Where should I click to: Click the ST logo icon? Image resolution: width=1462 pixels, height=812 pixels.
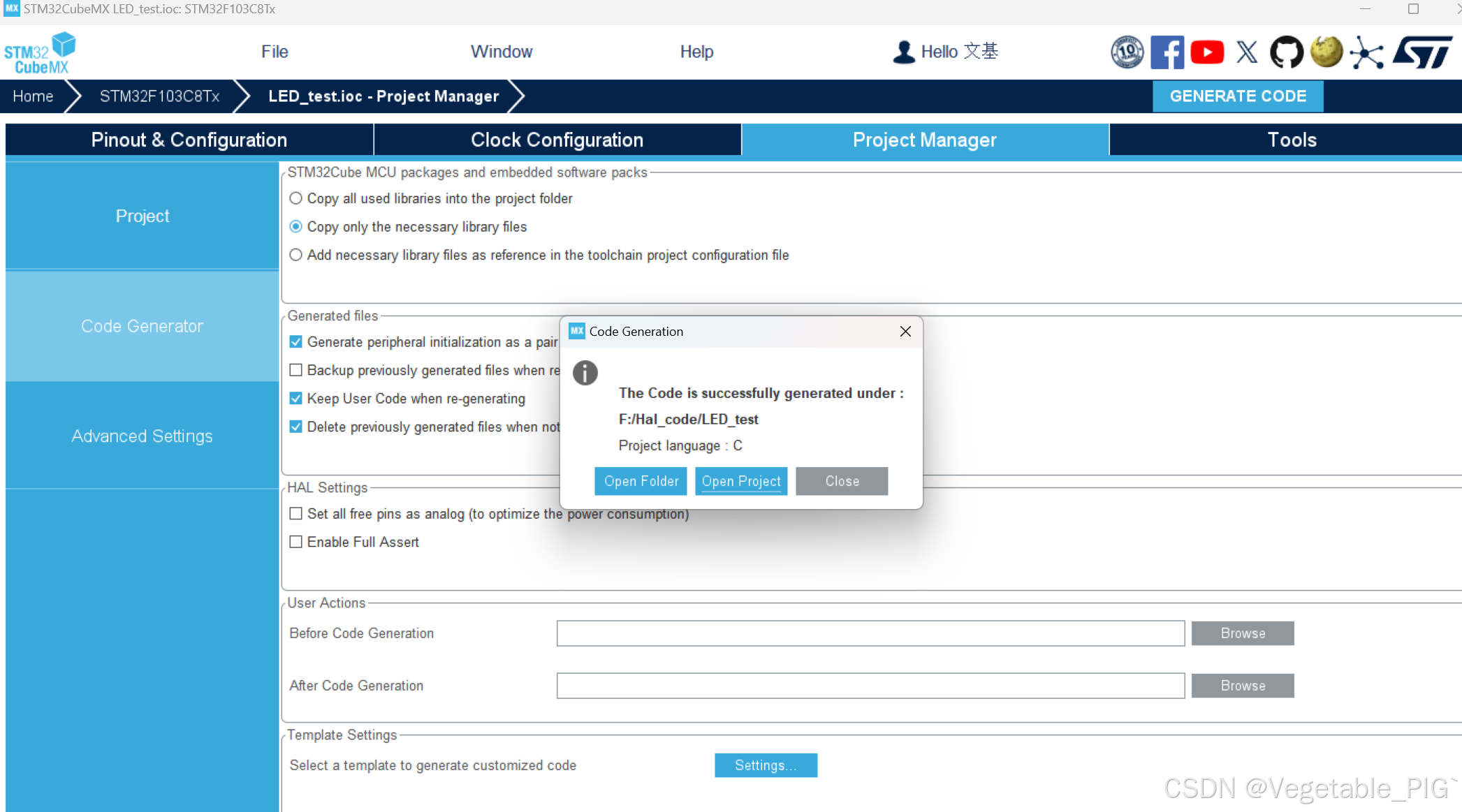[x=1422, y=52]
